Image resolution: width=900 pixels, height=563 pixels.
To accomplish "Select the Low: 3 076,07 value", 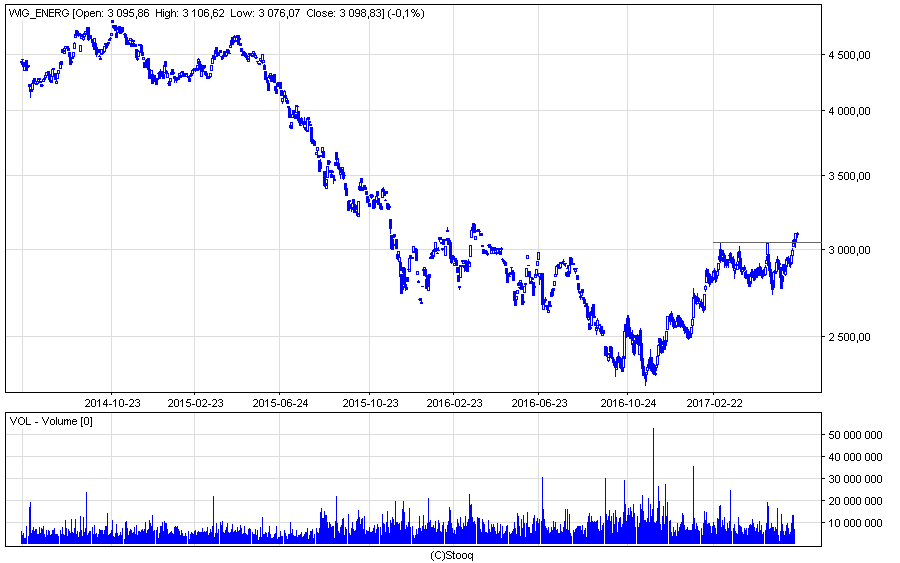I will tap(264, 13).
